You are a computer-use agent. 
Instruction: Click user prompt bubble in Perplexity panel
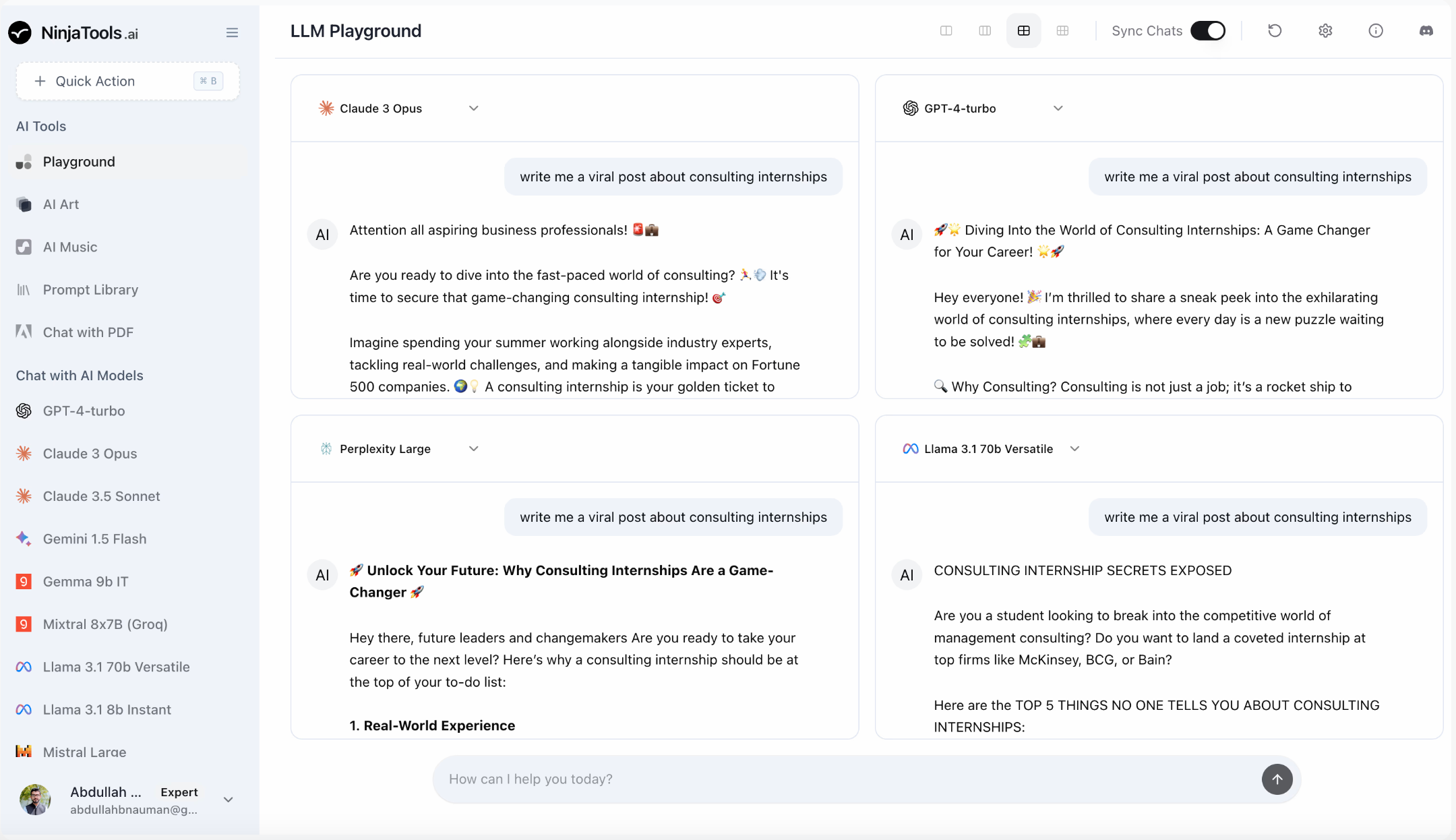coord(673,517)
